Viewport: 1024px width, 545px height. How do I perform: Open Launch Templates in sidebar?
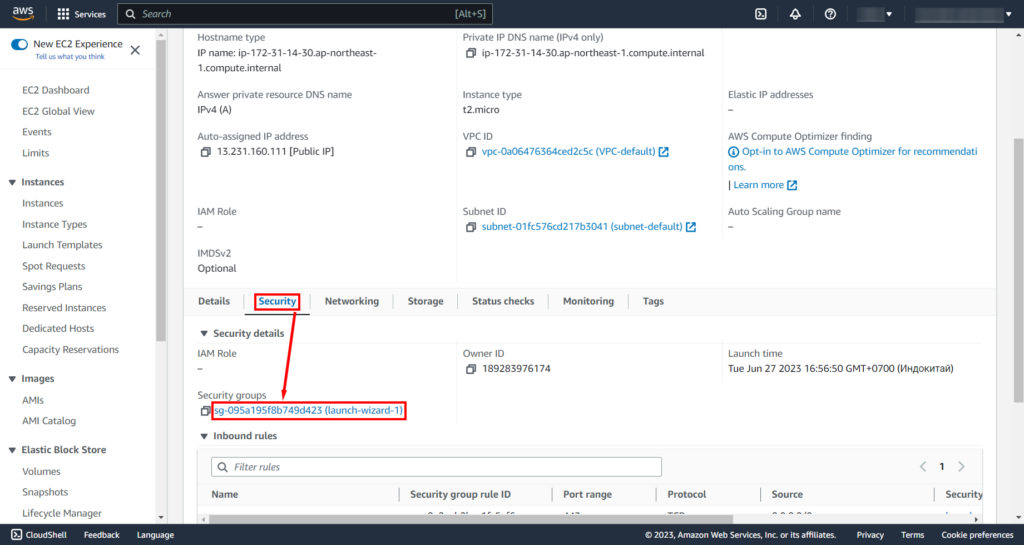coord(62,245)
